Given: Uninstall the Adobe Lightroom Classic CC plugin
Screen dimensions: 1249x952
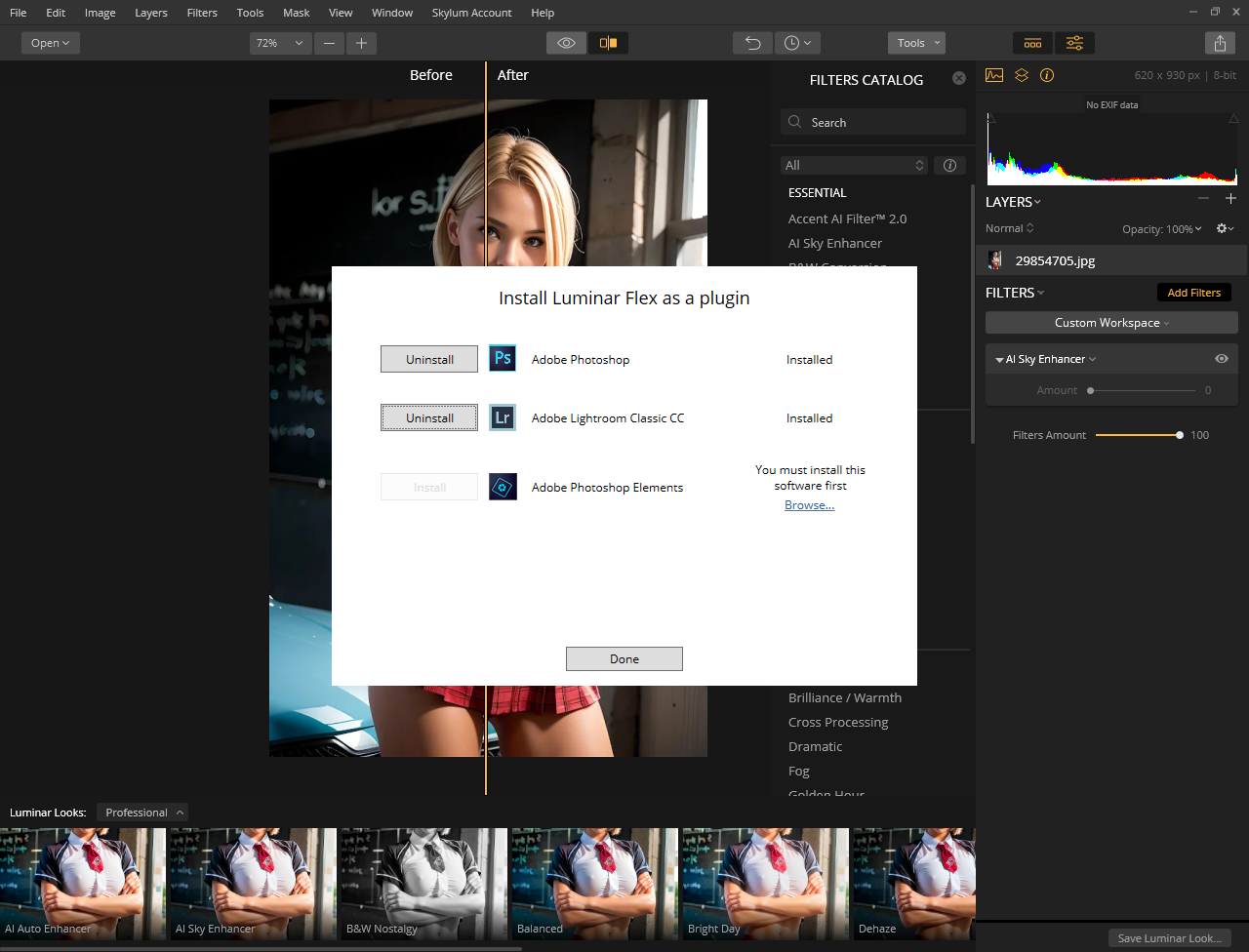Looking at the screenshot, I should 429,417.
